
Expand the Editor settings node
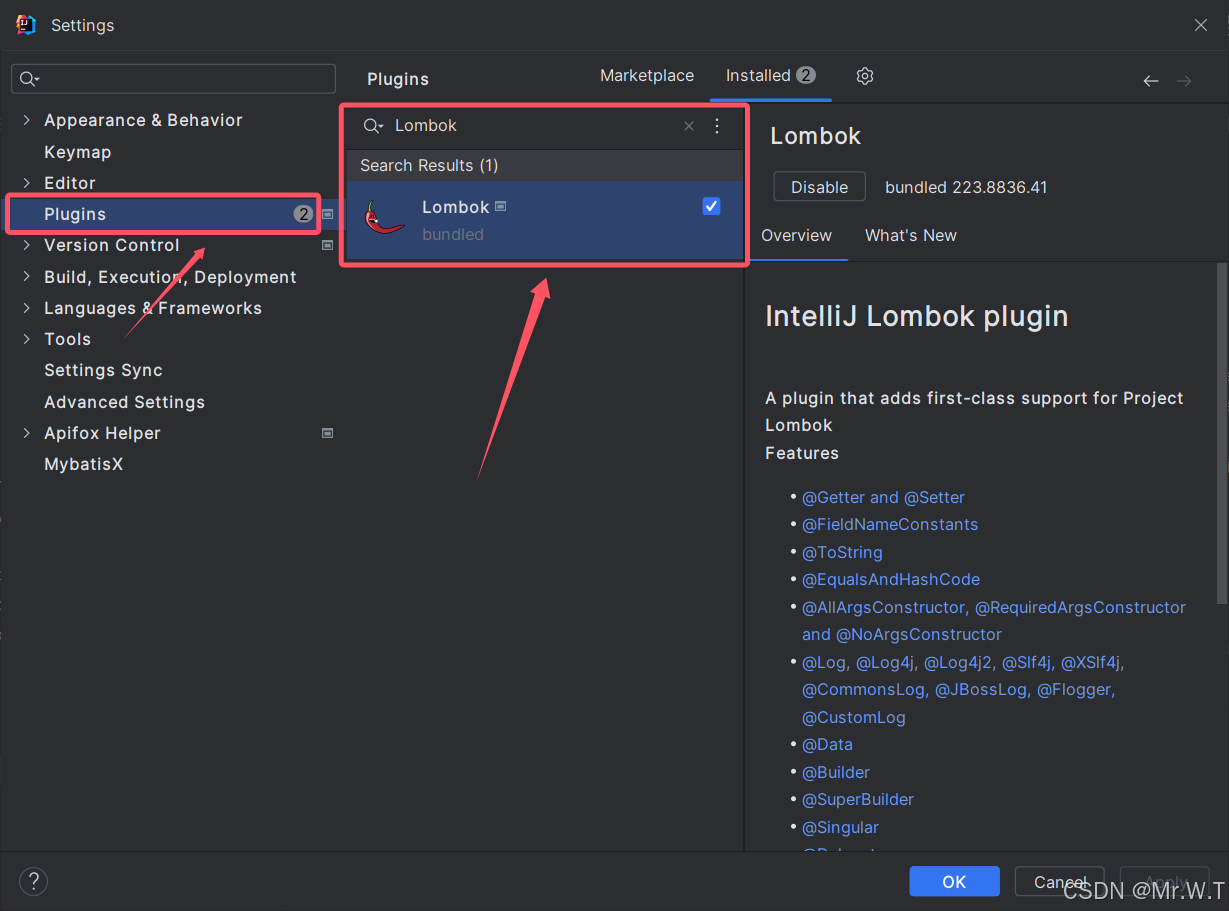pos(26,183)
